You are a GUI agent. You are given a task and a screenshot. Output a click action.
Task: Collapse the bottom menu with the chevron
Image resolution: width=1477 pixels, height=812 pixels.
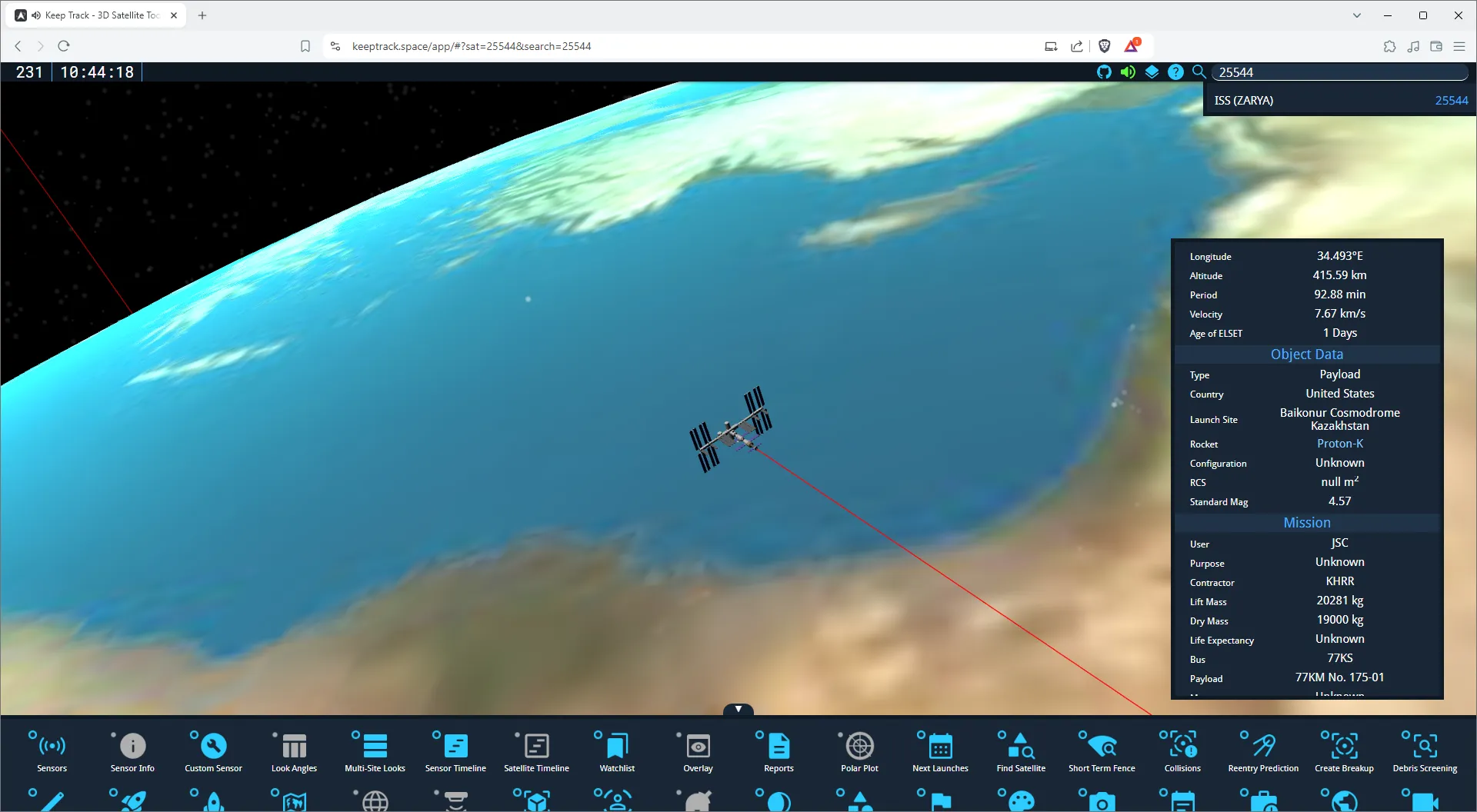(x=738, y=708)
